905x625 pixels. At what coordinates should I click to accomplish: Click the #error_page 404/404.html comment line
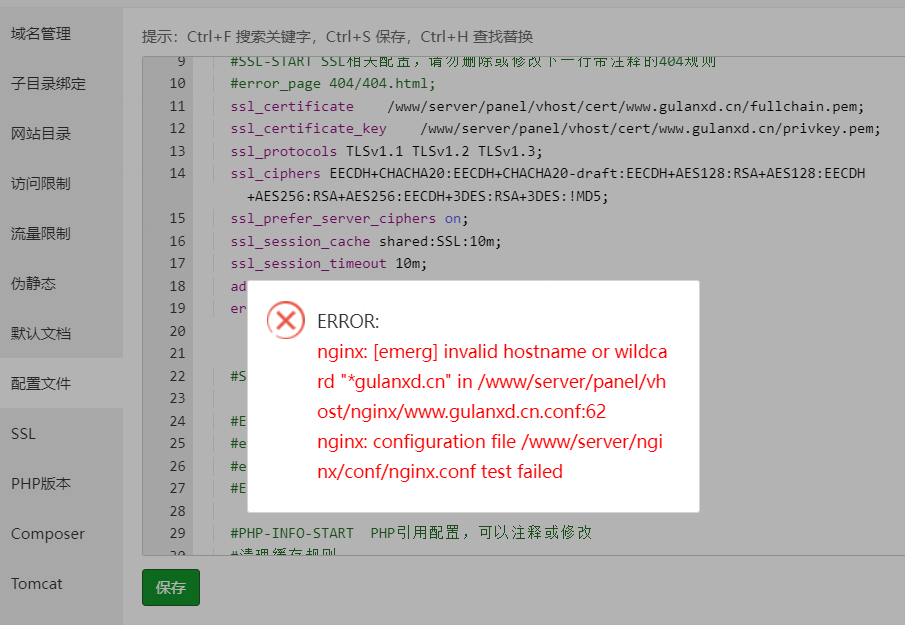pos(333,84)
